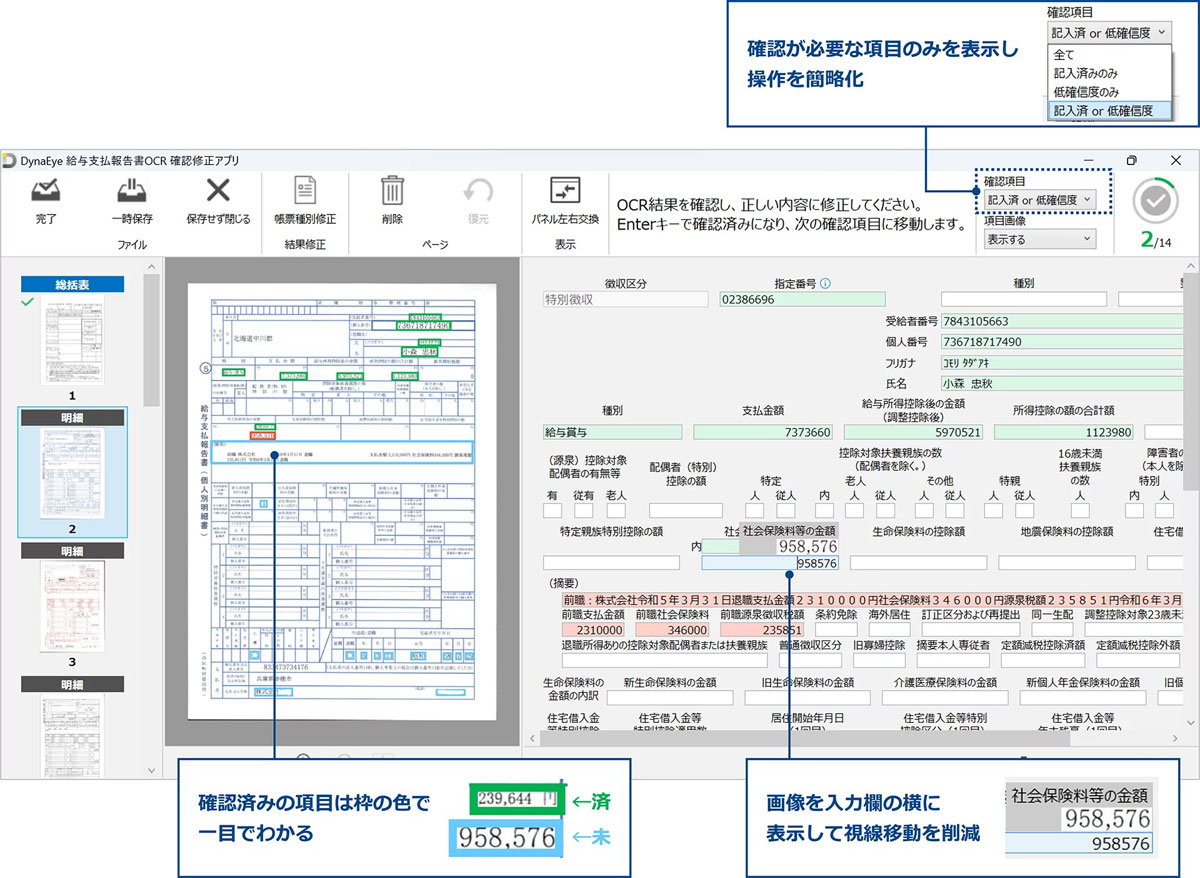Click the 削除 trash can icon

(392, 191)
